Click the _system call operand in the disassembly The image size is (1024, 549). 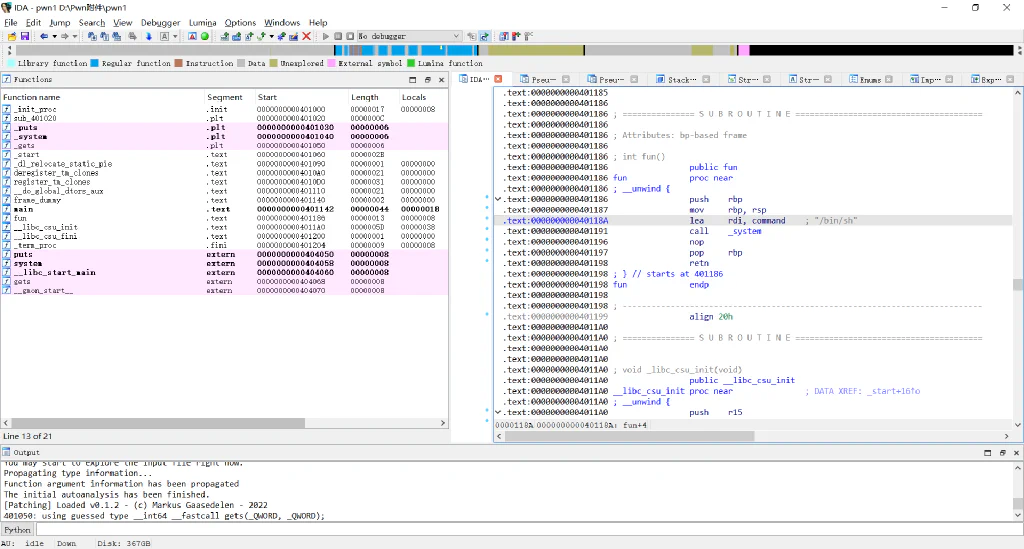click(744, 231)
